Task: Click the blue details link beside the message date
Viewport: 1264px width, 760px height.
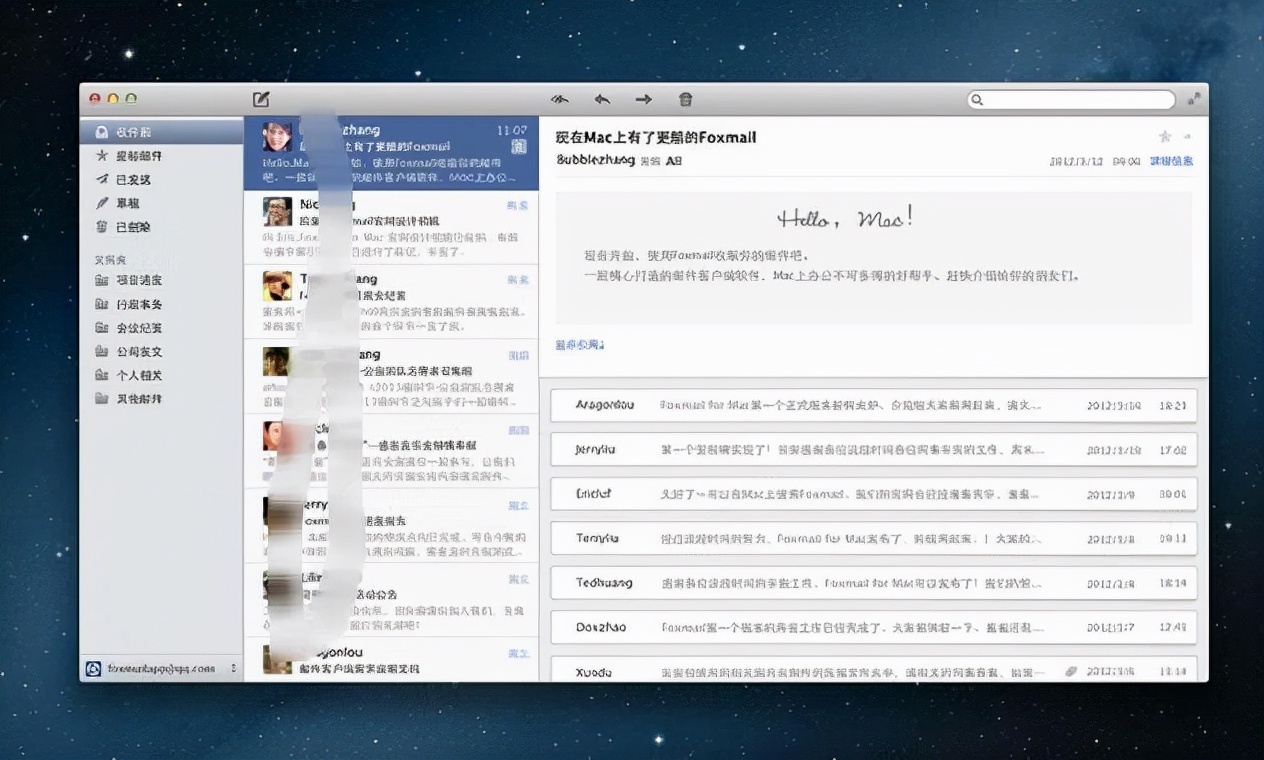Action: [x=1171, y=161]
